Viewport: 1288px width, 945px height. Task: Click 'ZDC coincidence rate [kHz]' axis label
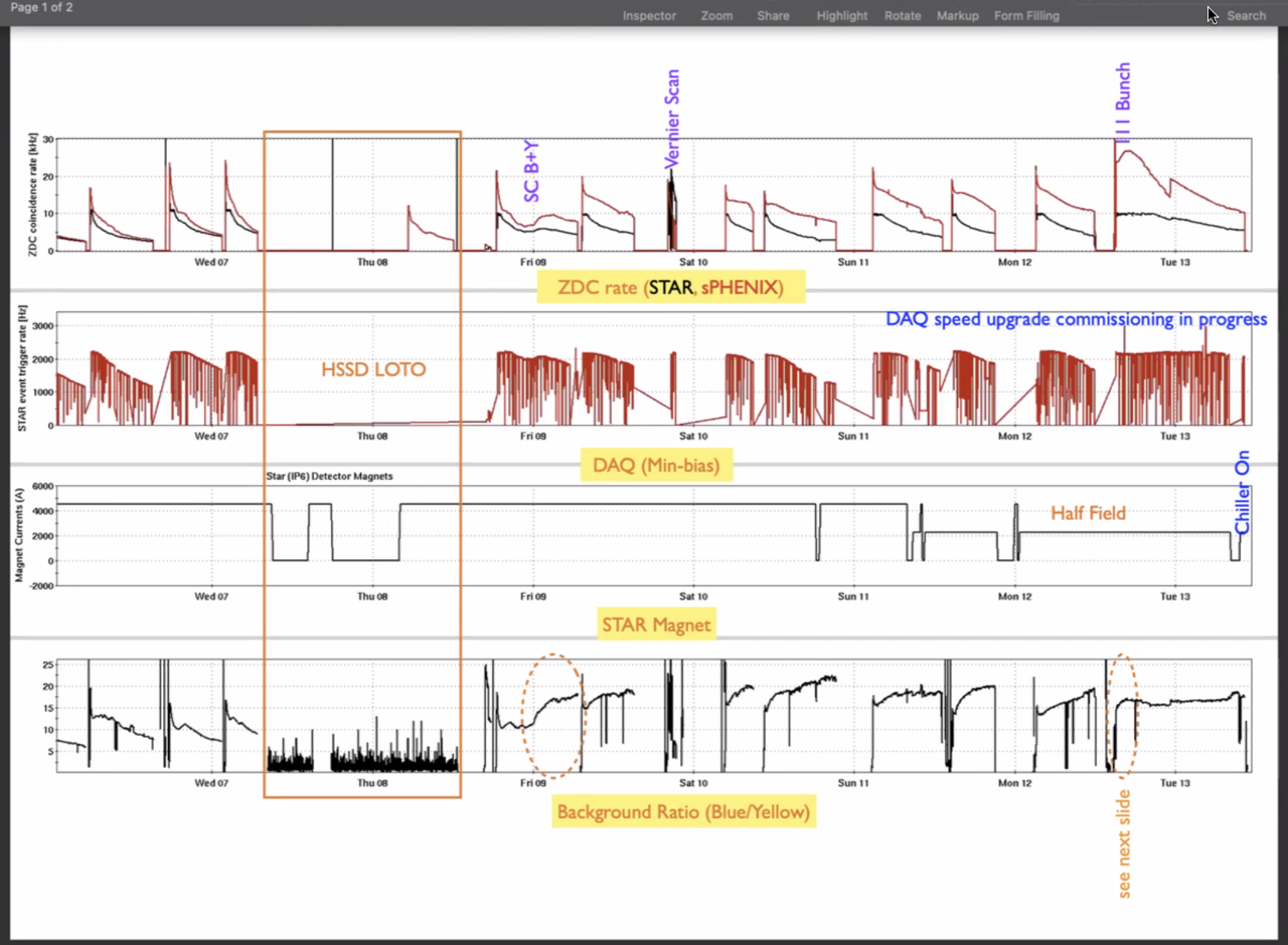pyautogui.click(x=33, y=195)
